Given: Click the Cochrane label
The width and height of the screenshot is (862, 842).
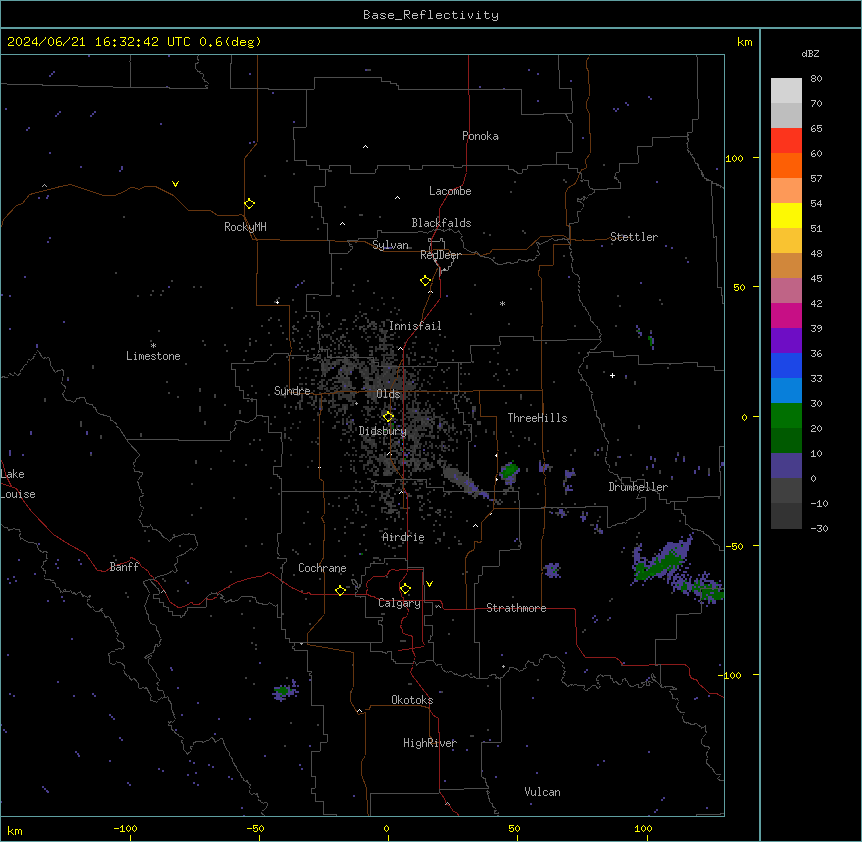Looking at the screenshot, I should (322, 568).
